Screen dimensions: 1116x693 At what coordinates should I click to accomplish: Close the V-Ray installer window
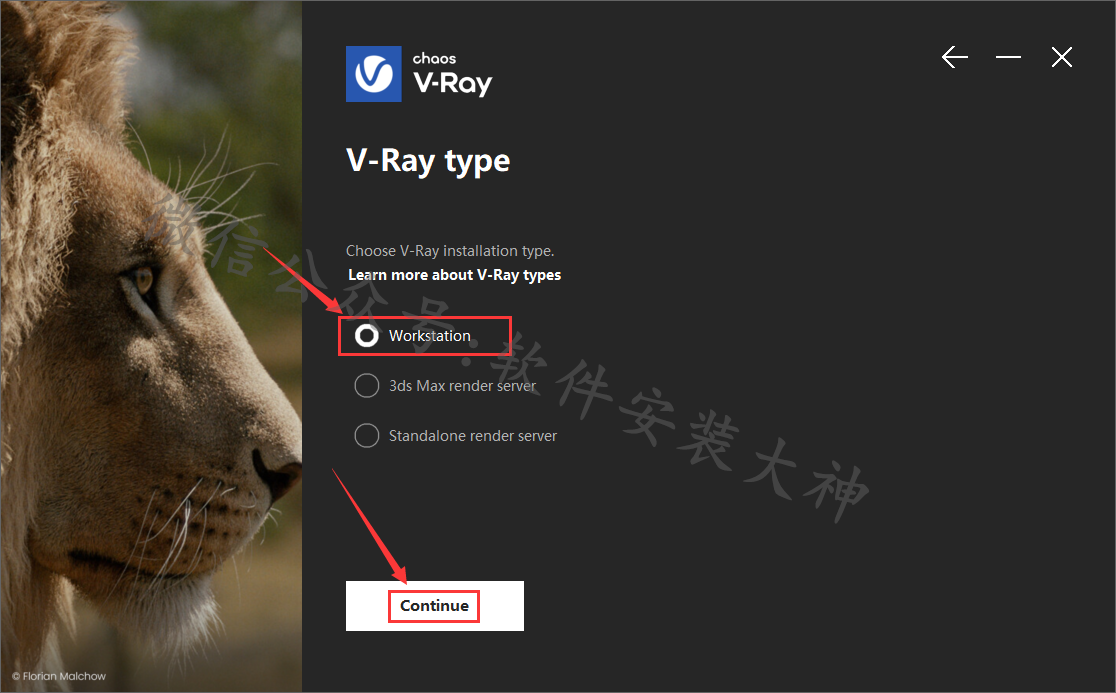click(x=1061, y=57)
